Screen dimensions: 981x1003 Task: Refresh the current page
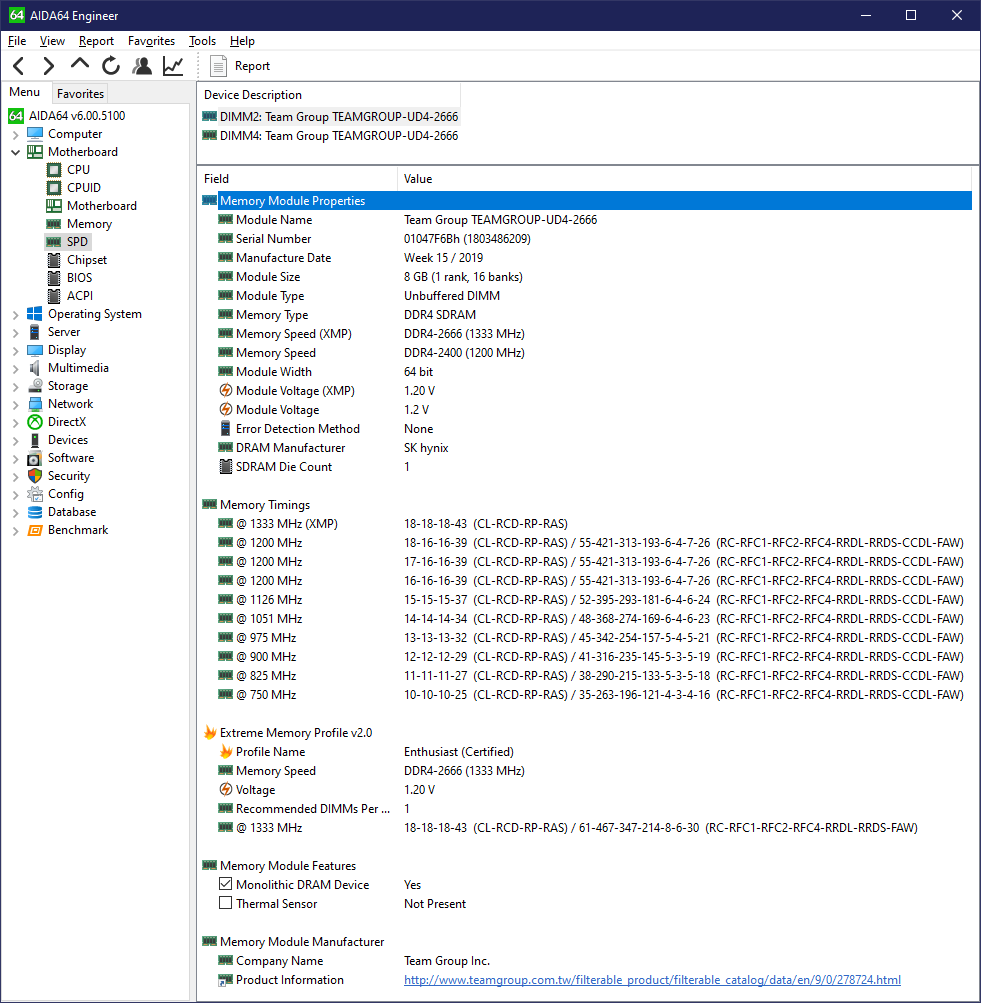111,65
